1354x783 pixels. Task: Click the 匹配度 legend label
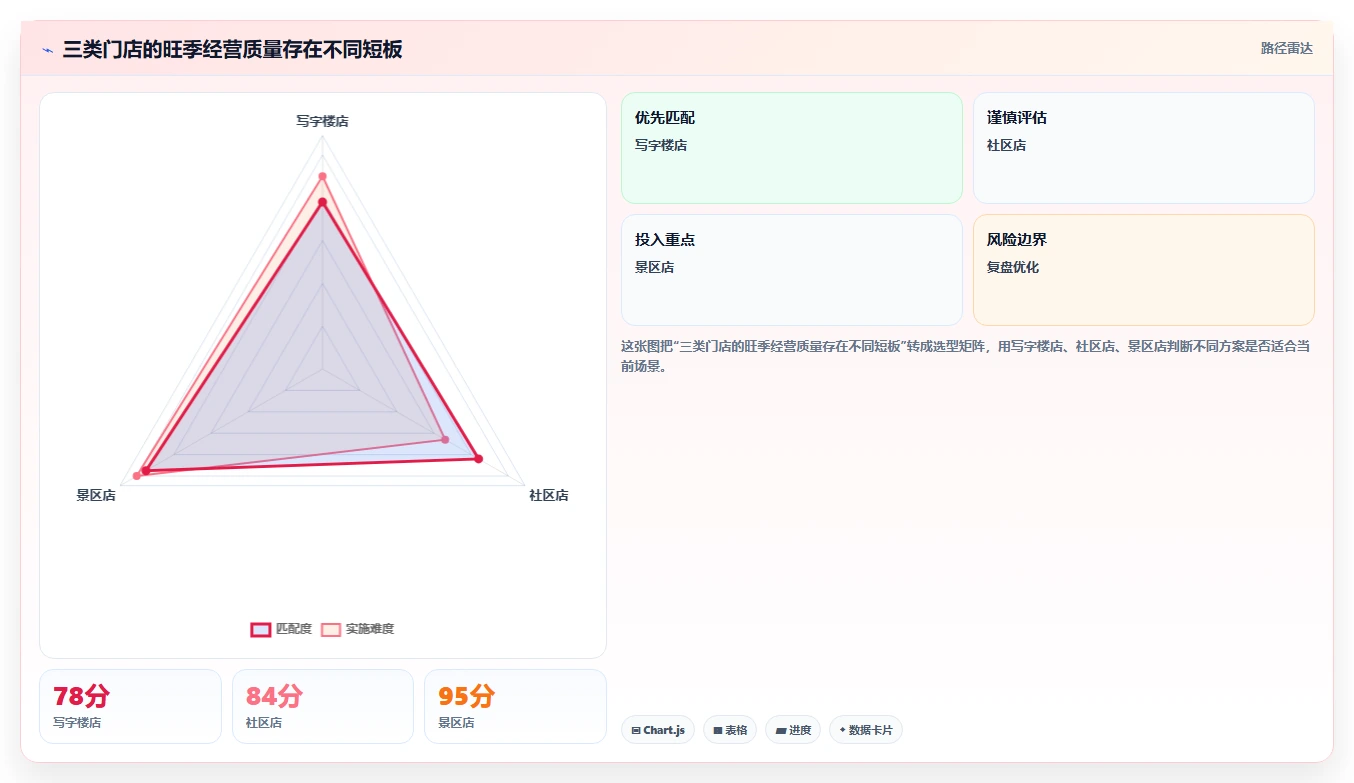point(294,629)
